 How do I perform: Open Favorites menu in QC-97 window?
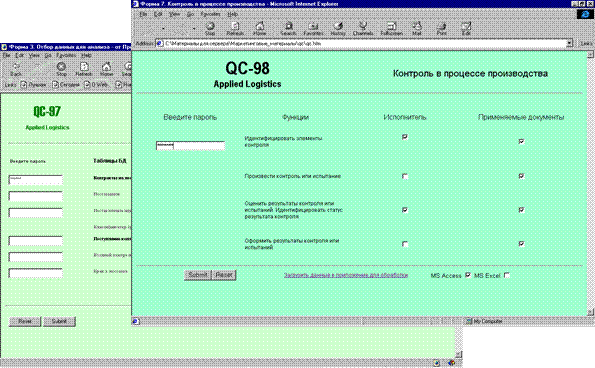tap(66, 55)
